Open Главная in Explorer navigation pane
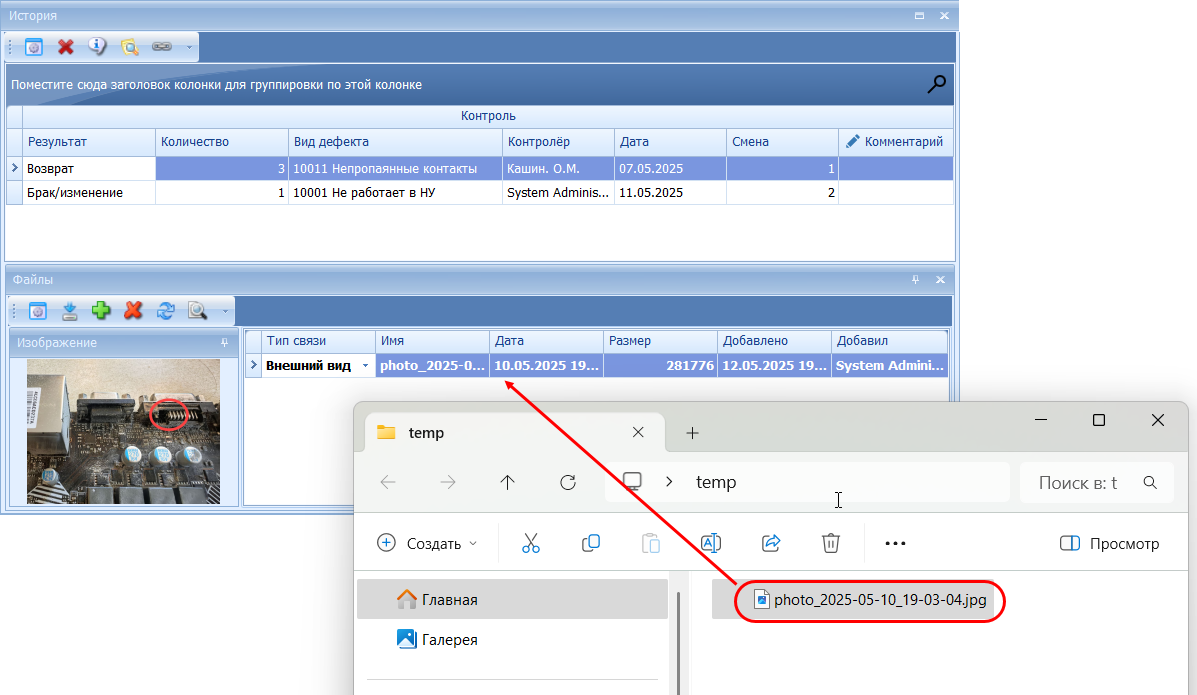Screen dimensions: 1197x695 click(x=449, y=600)
